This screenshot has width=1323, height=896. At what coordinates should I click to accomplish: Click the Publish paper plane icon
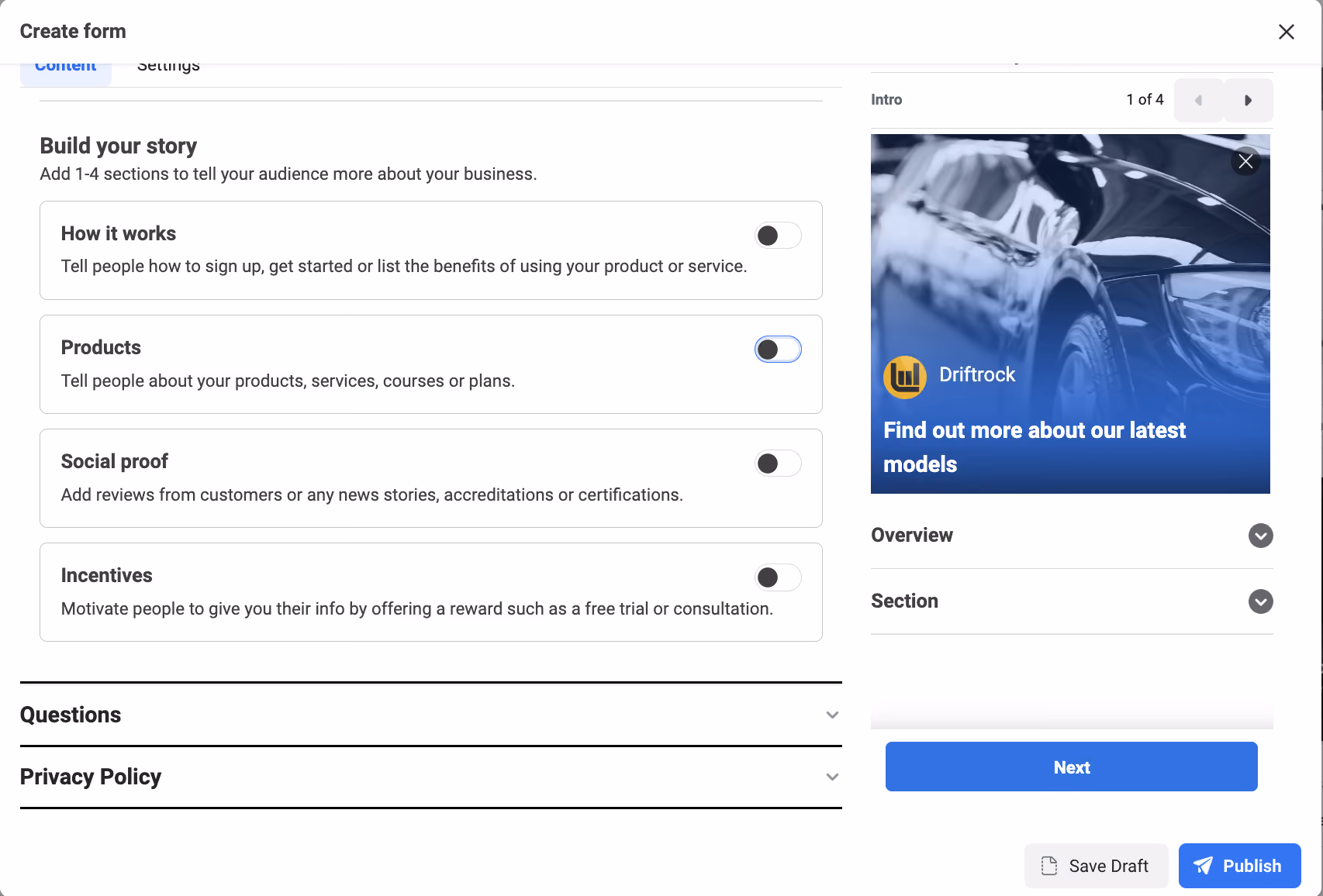tap(1203, 866)
